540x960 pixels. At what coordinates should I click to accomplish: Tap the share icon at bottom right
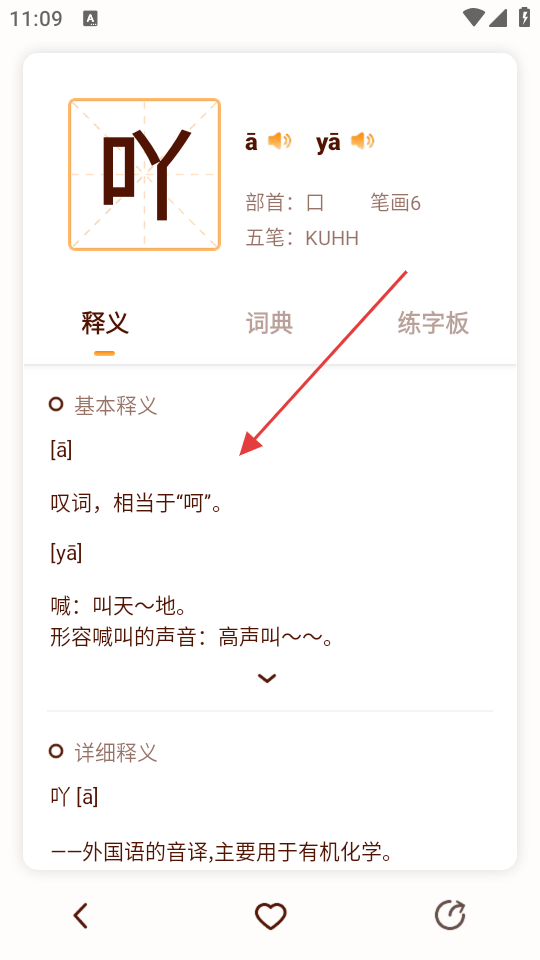[451, 916]
